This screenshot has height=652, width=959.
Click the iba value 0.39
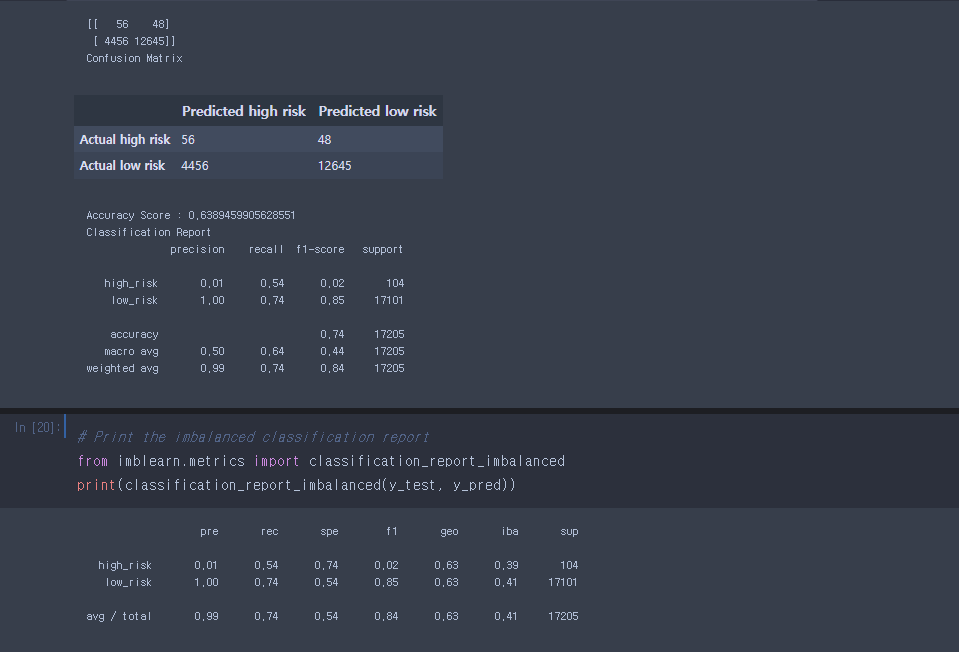(506, 565)
